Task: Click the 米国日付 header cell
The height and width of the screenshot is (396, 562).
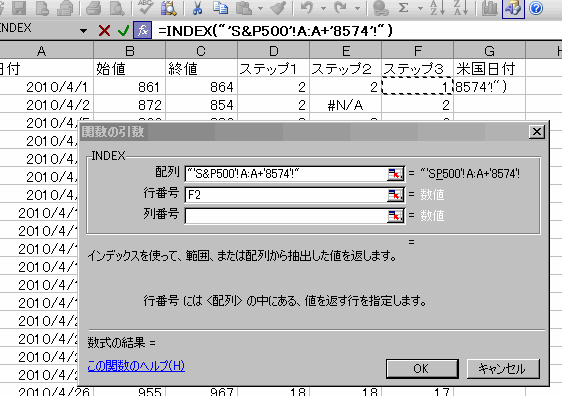Action: point(490,68)
